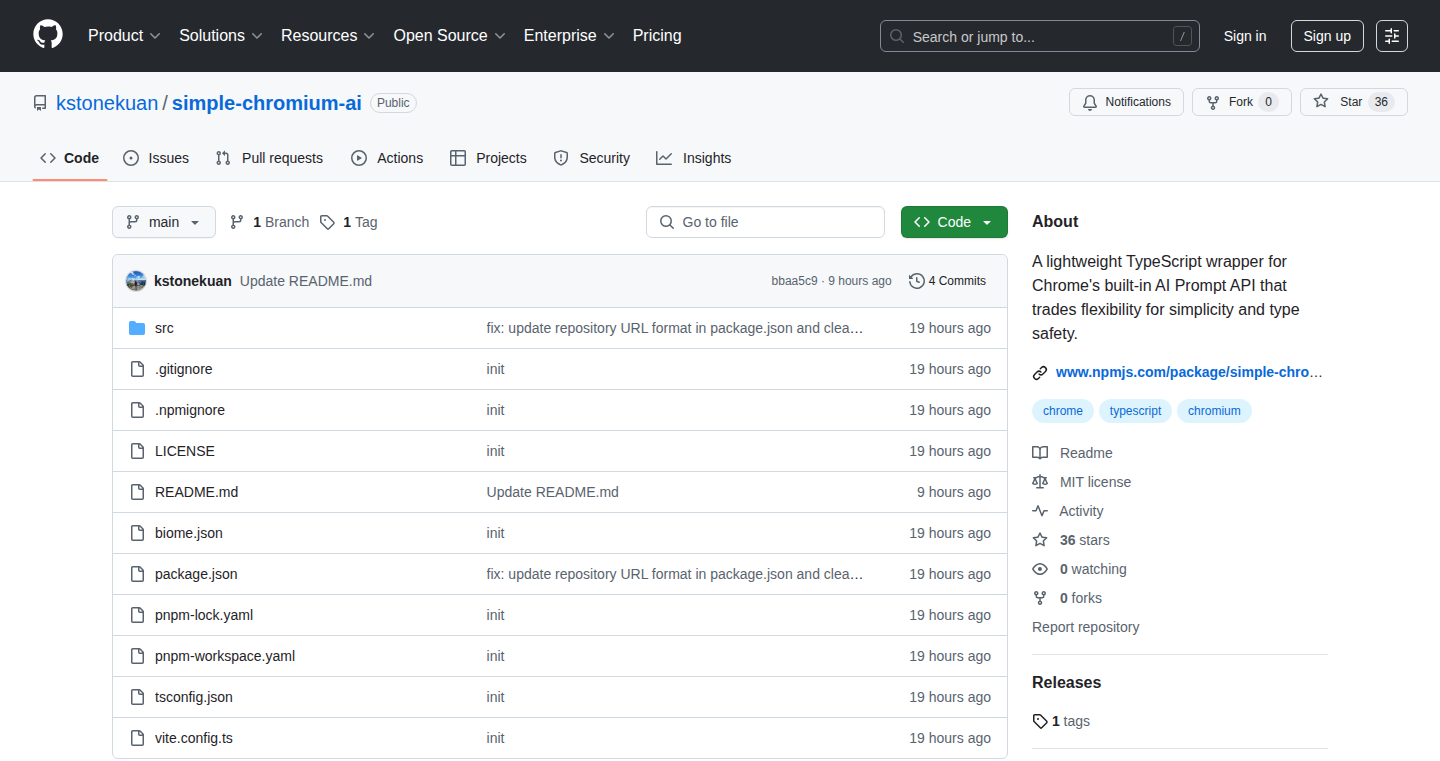The image size is (1440, 761).
Task: Click the scale icon next to MIT license
Action: tap(1040, 482)
